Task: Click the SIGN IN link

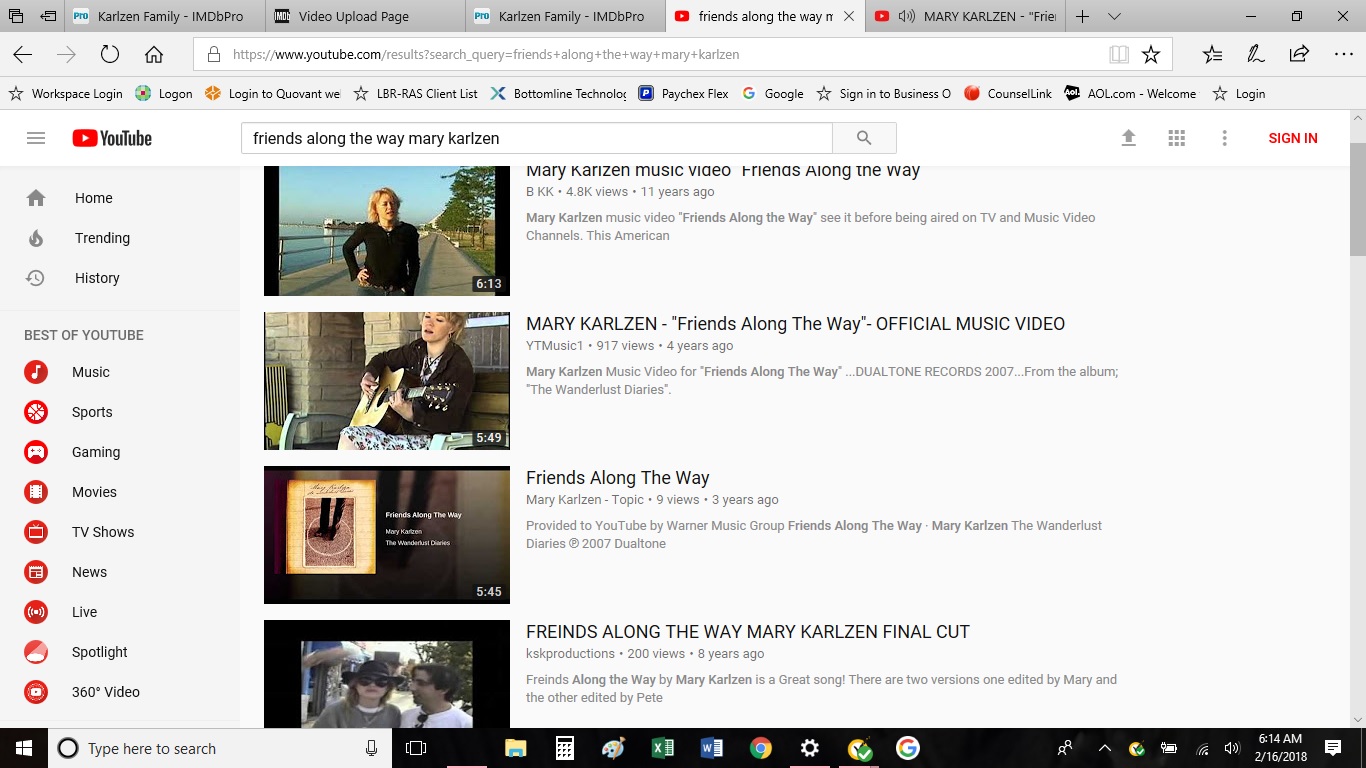Action: 1292,138
